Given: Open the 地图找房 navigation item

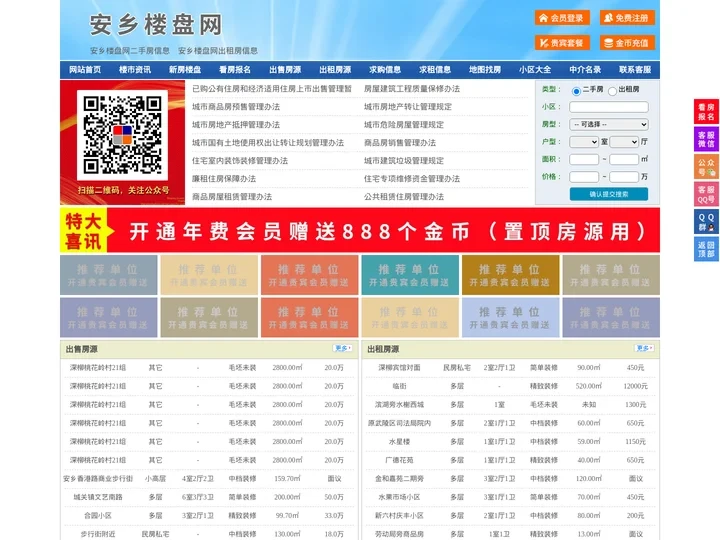Looking at the screenshot, I should [485, 70].
